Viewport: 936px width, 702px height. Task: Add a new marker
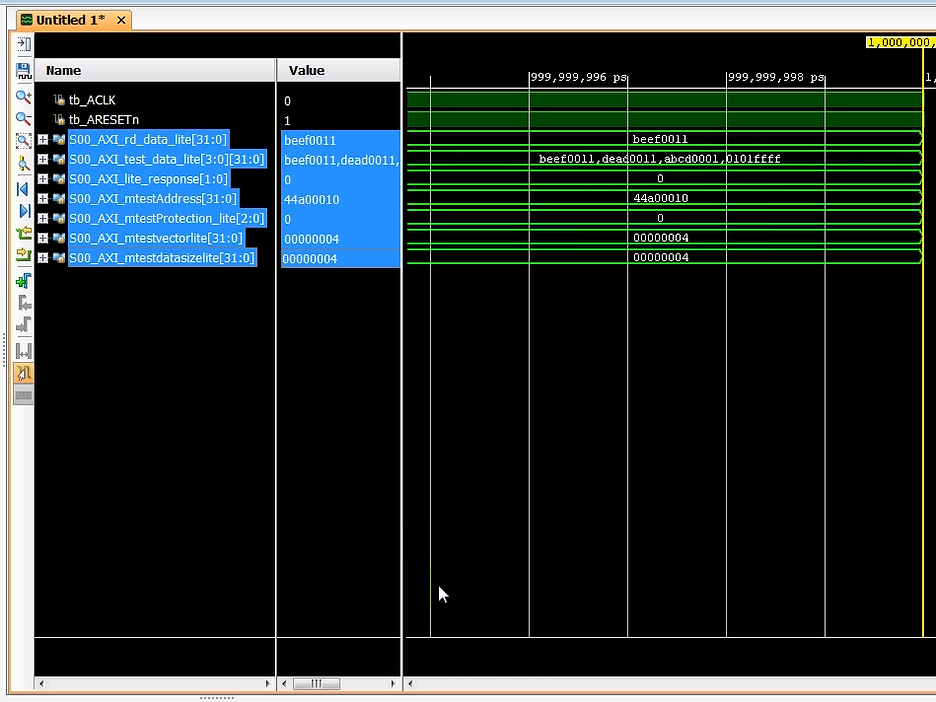23,281
